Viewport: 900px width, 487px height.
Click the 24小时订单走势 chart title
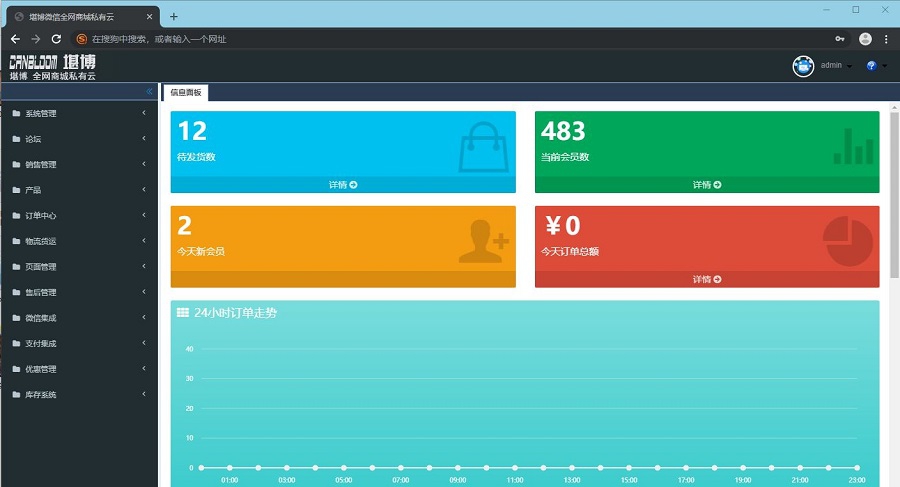[x=235, y=313]
